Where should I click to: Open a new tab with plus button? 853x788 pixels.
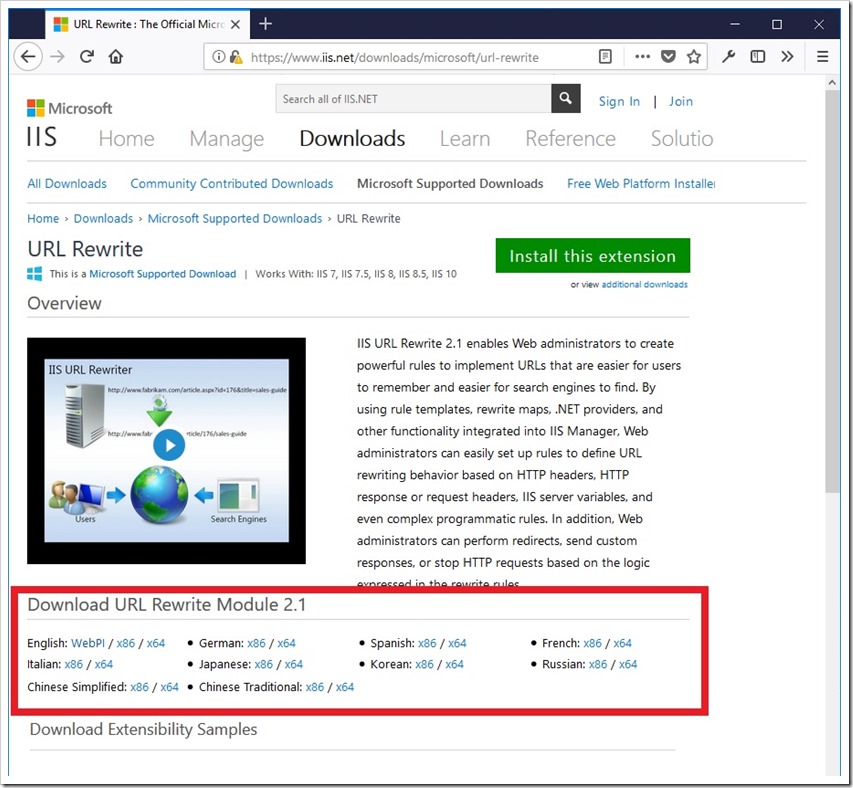click(265, 24)
